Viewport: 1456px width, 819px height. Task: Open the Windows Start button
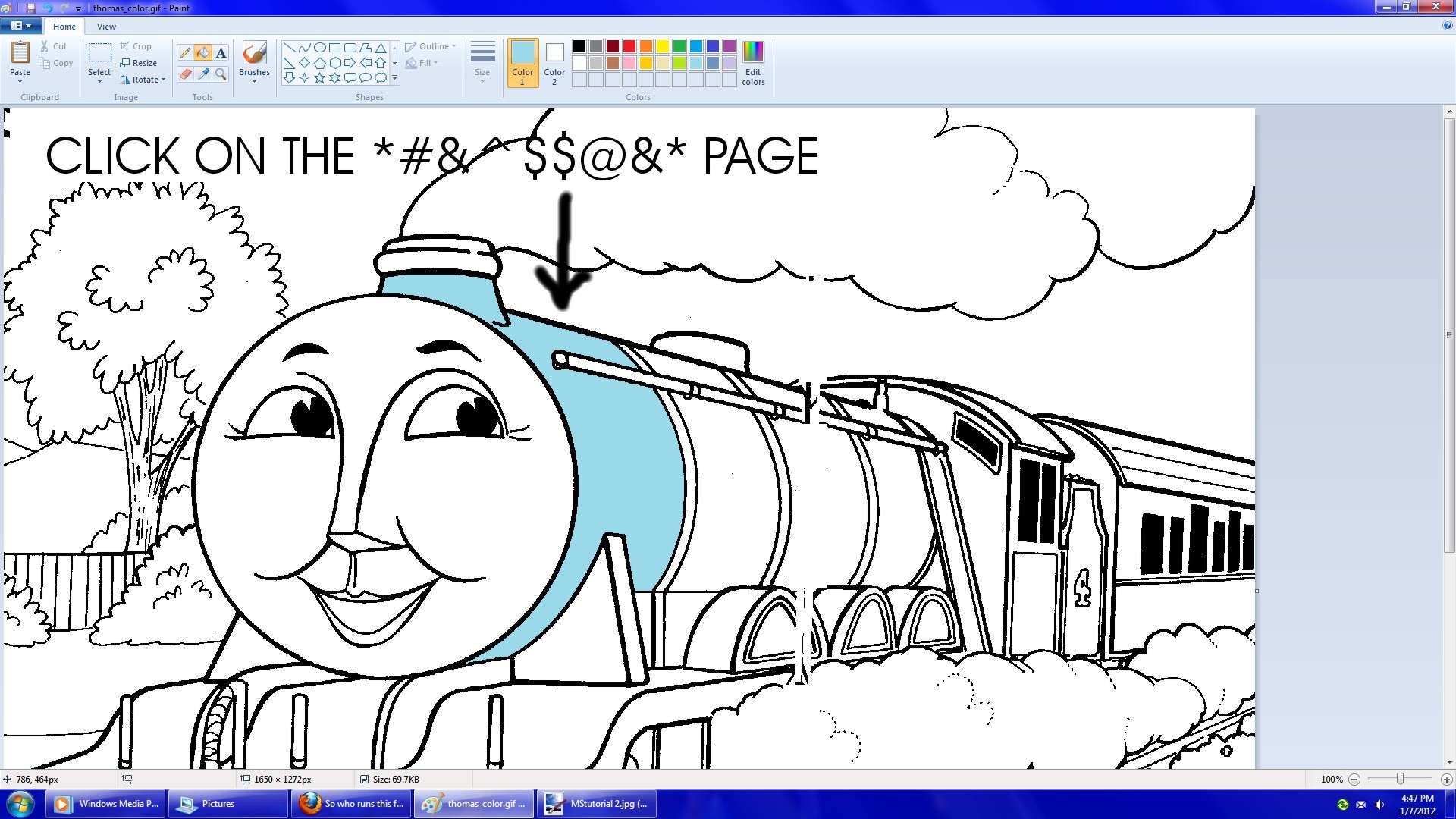(20, 804)
